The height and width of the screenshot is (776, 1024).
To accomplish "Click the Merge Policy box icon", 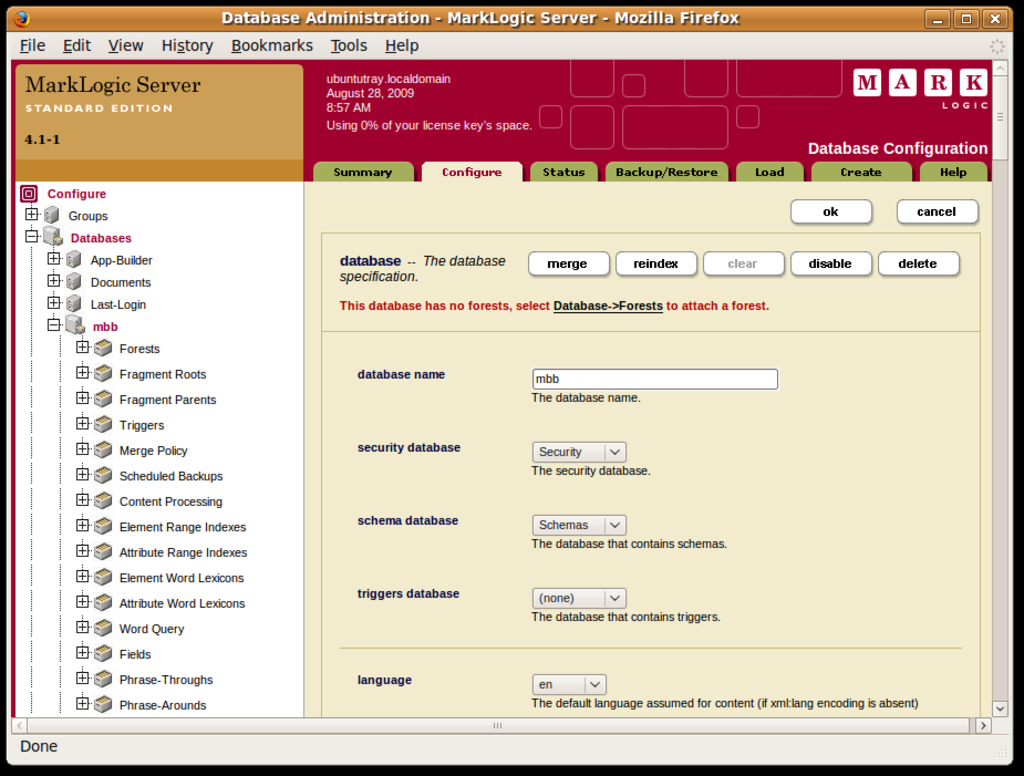I will (103, 450).
